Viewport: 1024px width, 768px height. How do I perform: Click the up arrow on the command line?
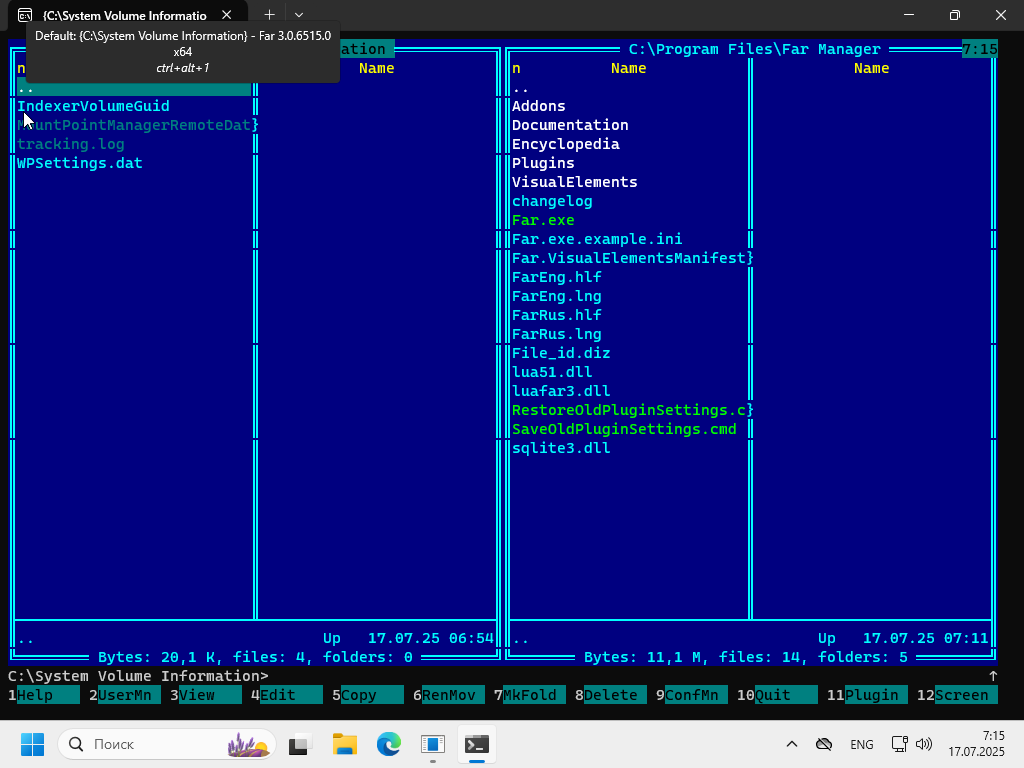992,676
